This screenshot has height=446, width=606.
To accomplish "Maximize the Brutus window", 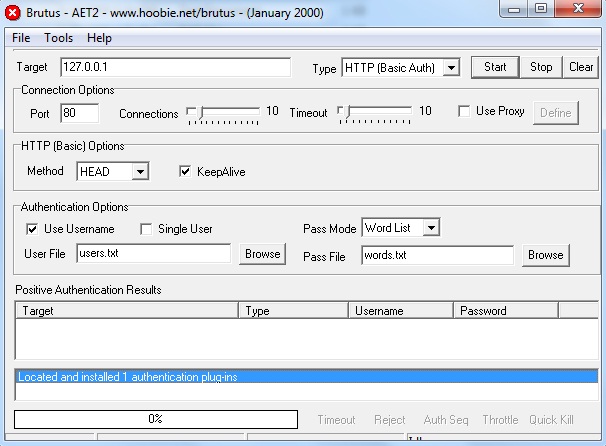I will click(x=541, y=9).
